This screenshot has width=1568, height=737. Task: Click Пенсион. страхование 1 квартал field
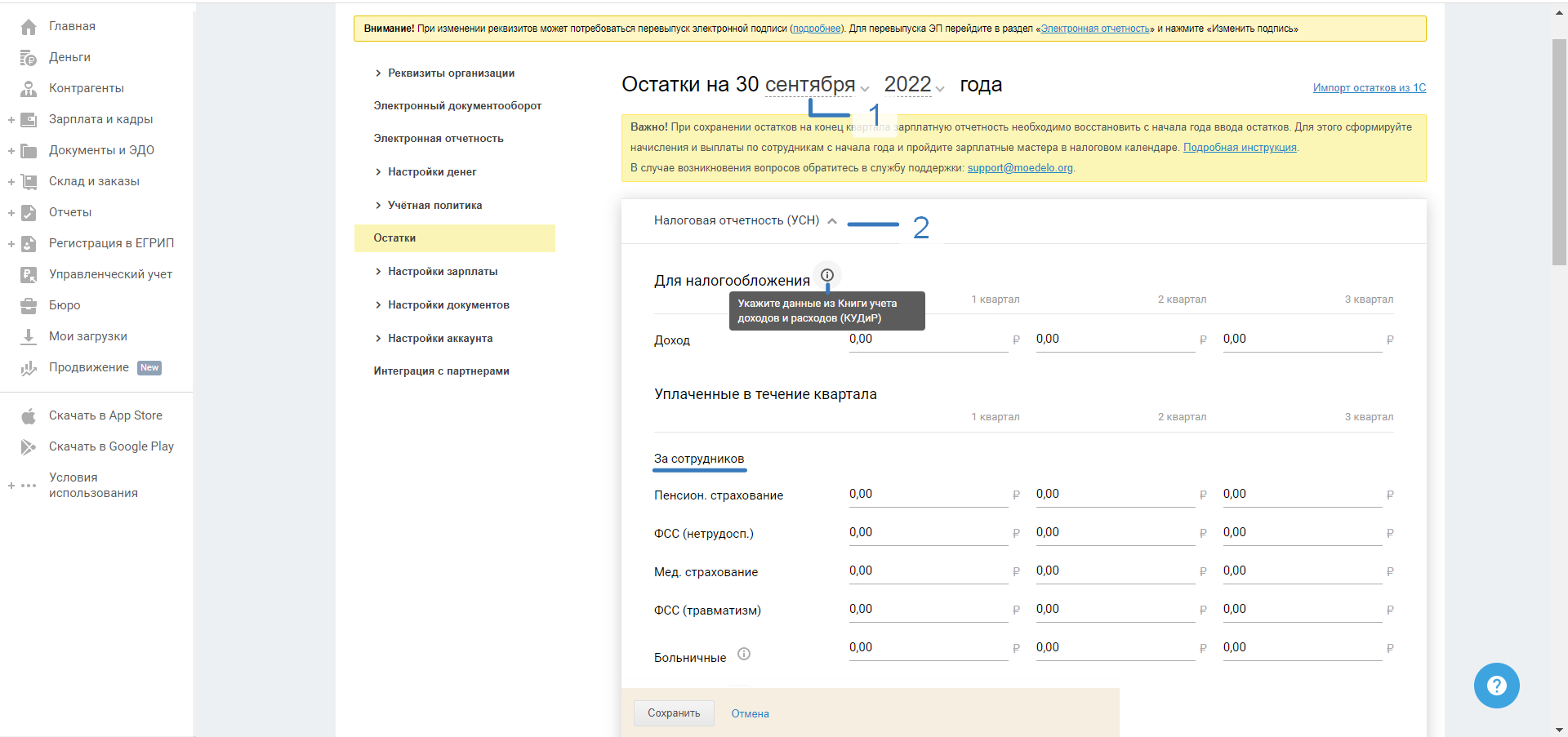click(x=929, y=495)
